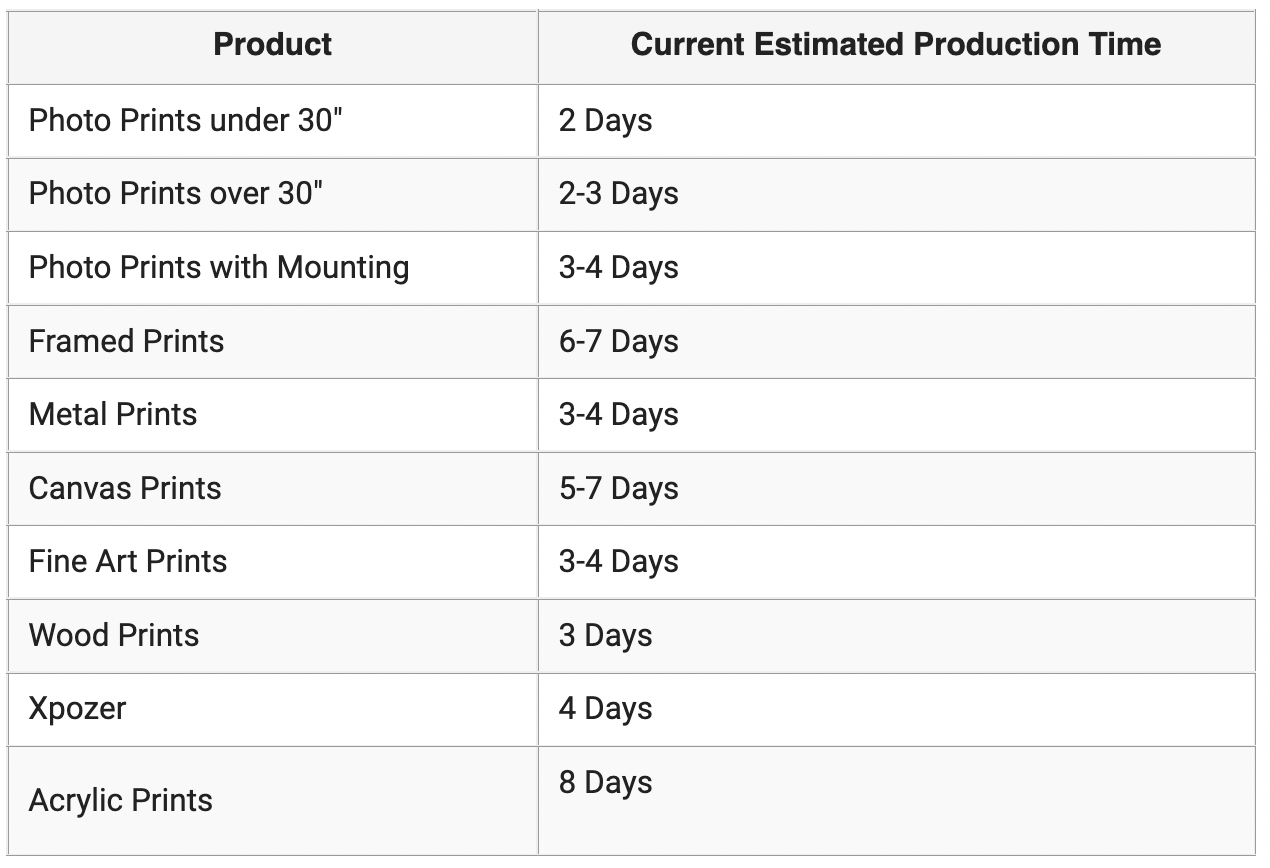Click the 6-7 Days time for Framed Prints

point(618,341)
